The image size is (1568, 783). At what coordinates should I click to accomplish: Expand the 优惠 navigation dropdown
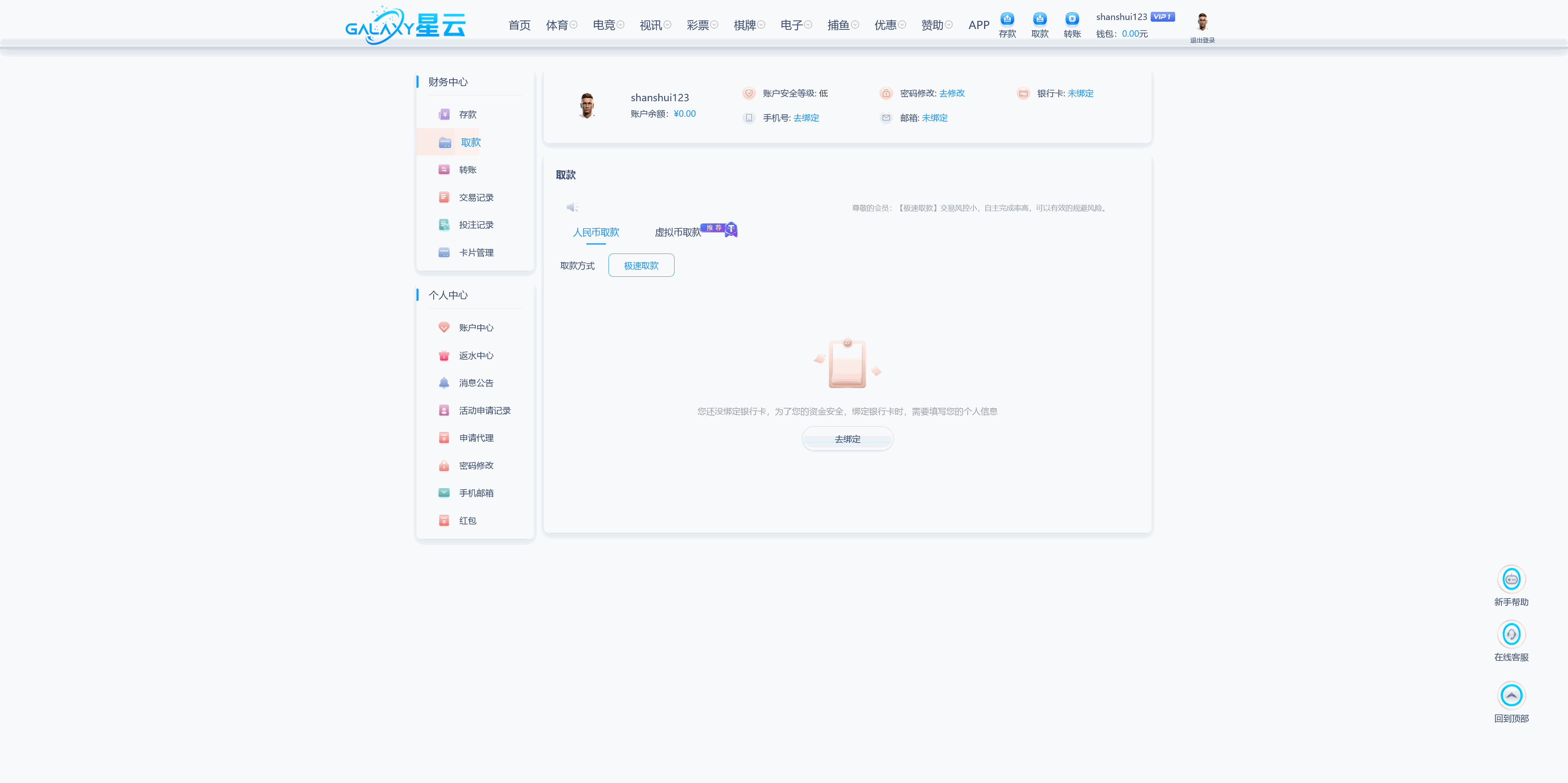click(889, 25)
